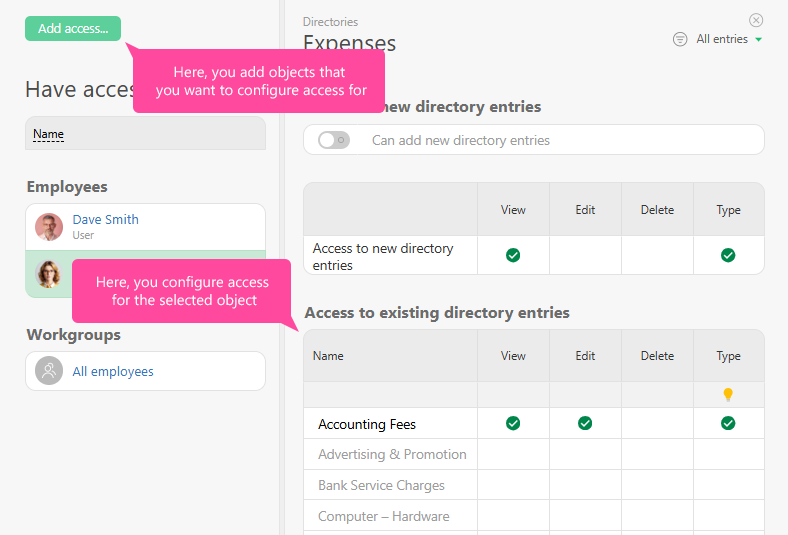Uncheck View permission for Accounting Fees
Viewport: 788px width, 535px height.
(513, 424)
